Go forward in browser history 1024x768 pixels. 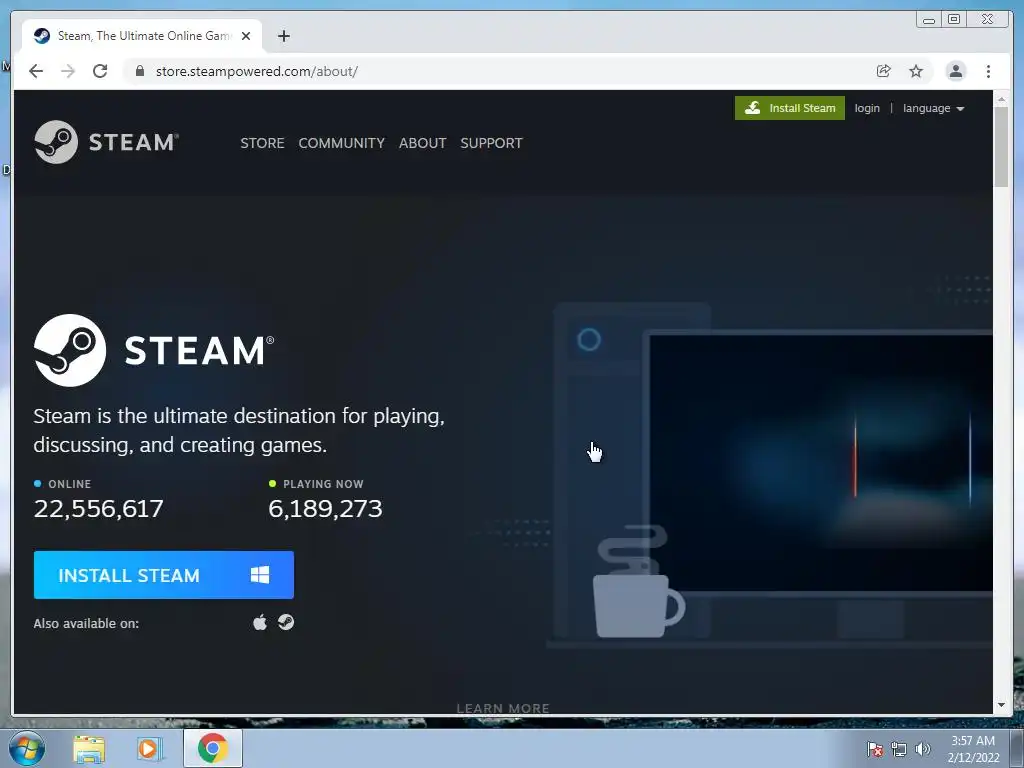[68, 71]
